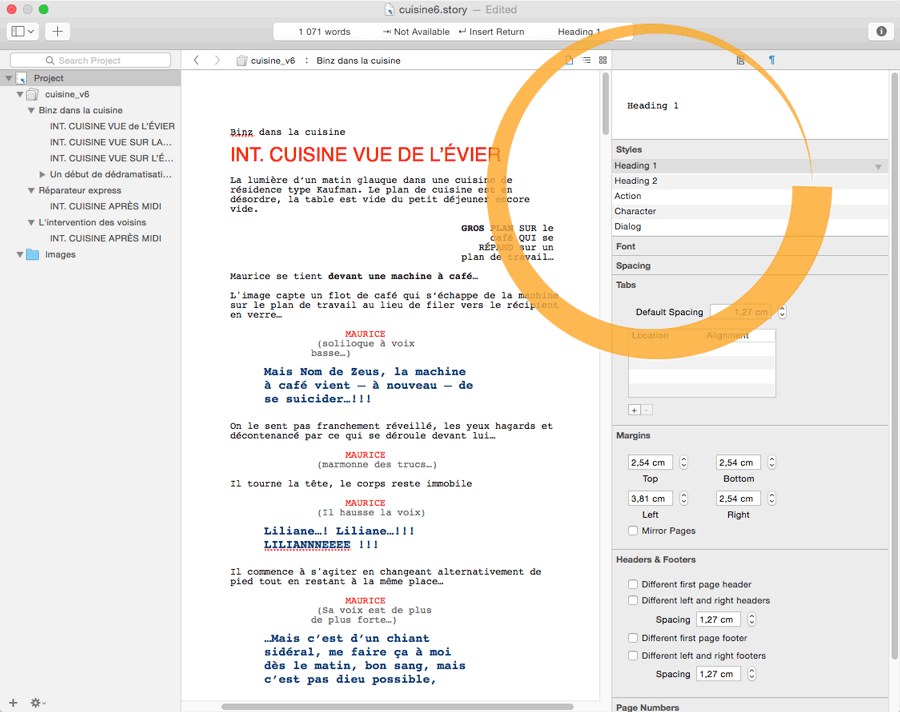Click the cuisine6.story title document icon

tap(389, 10)
